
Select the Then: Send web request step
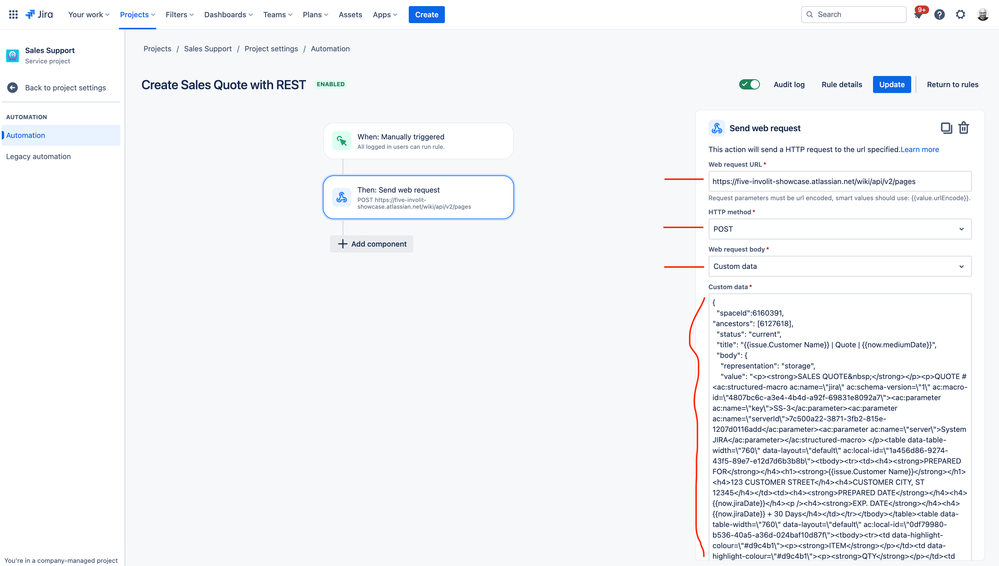[418, 197]
